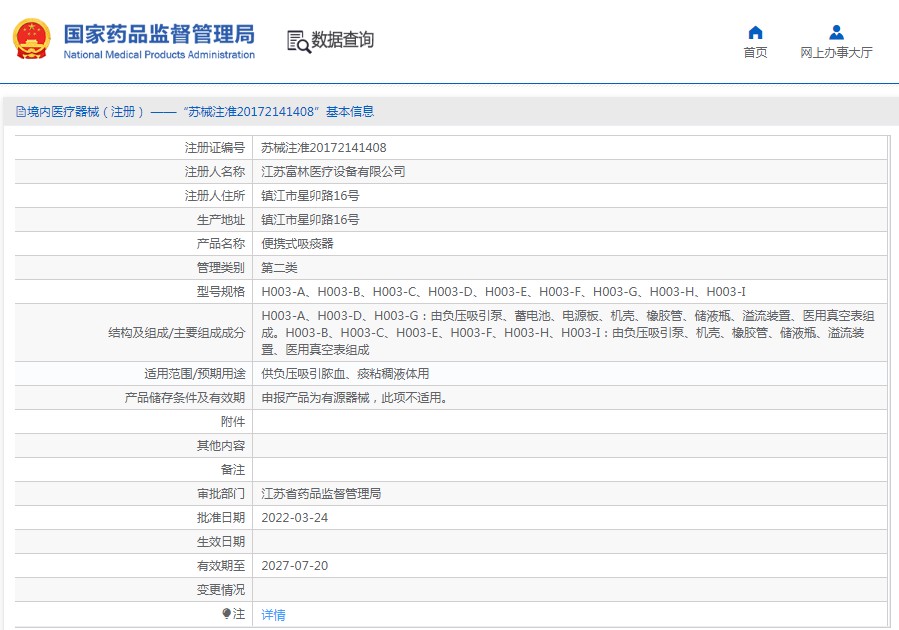Click the 数据查询 heading text
This screenshot has height=630, width=899.
click(342, 40)
